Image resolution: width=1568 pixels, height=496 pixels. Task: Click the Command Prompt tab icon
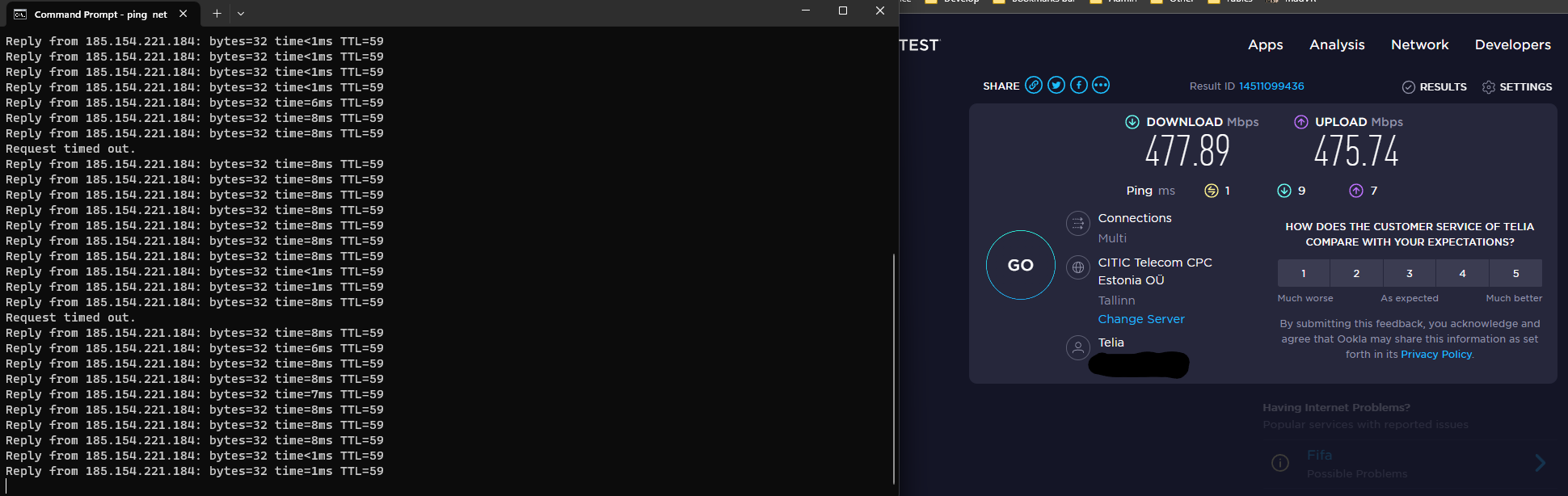coord(20,14)
